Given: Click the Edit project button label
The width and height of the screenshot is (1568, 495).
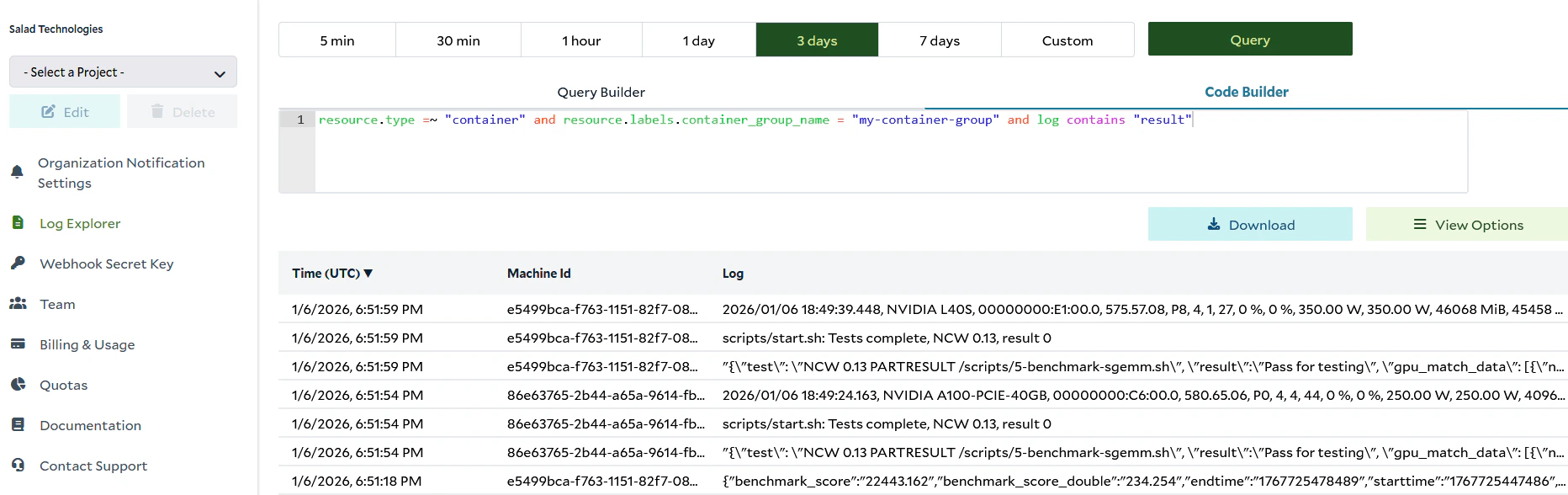Looking at the screenshot, I should [x=76, y=112].
